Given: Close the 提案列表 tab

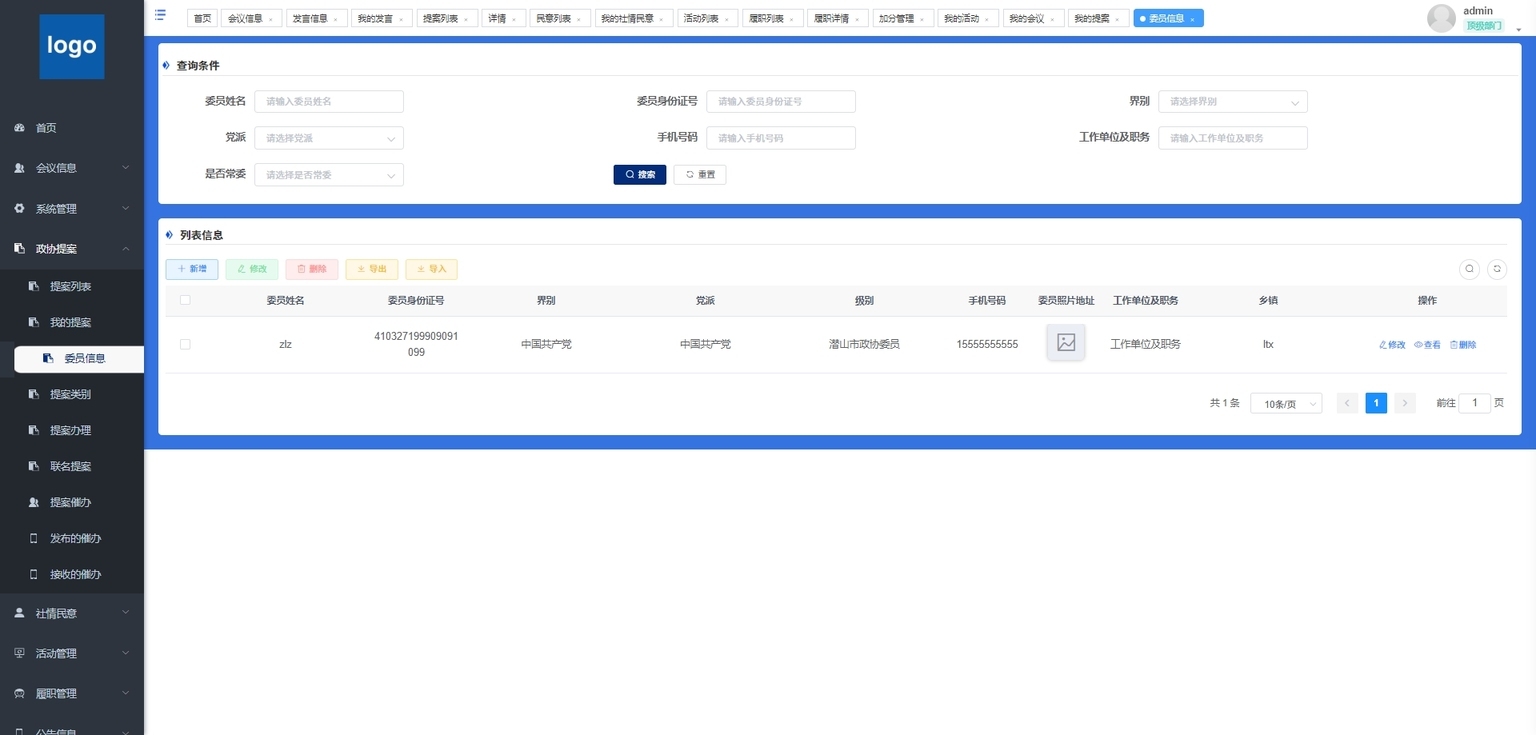Looking at the screenshot, I should click(466, 19).
